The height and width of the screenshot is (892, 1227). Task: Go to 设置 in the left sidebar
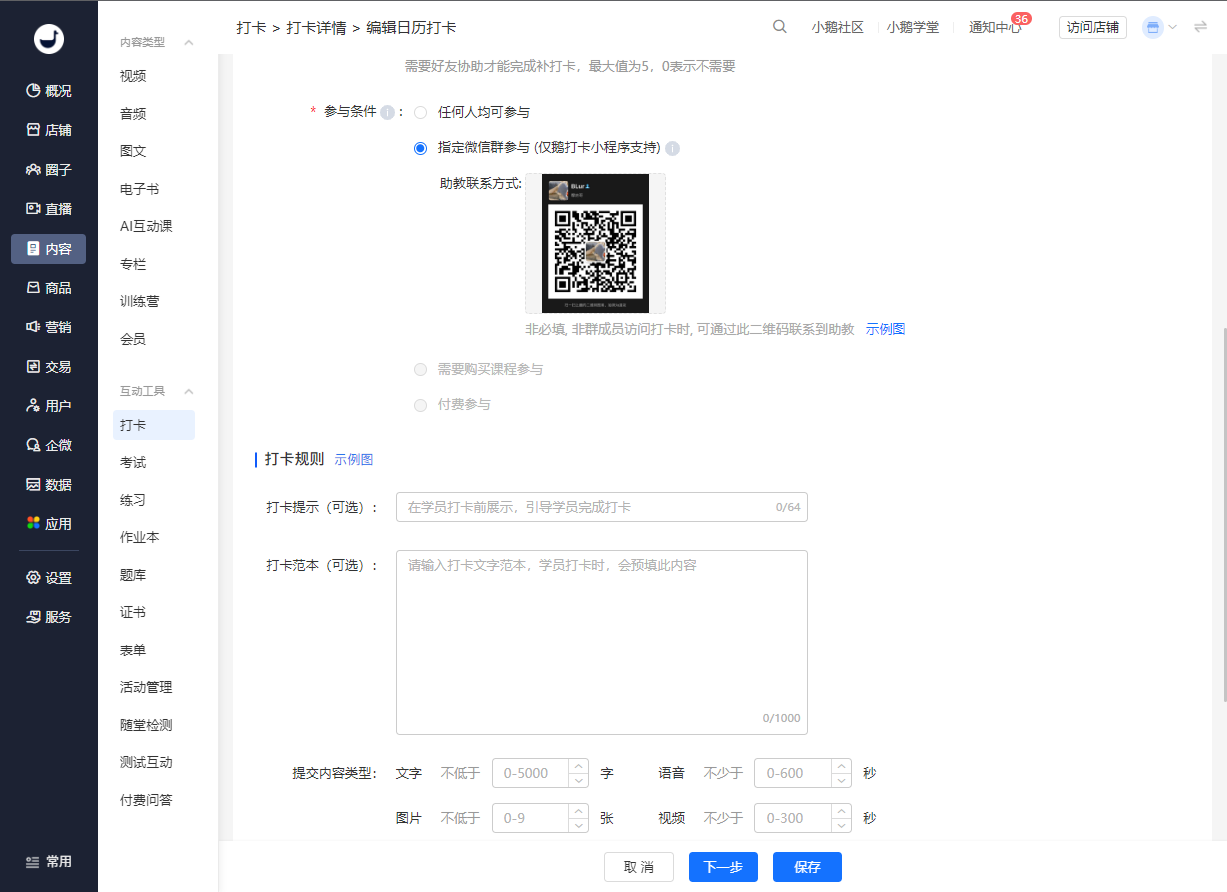point(49,578)
